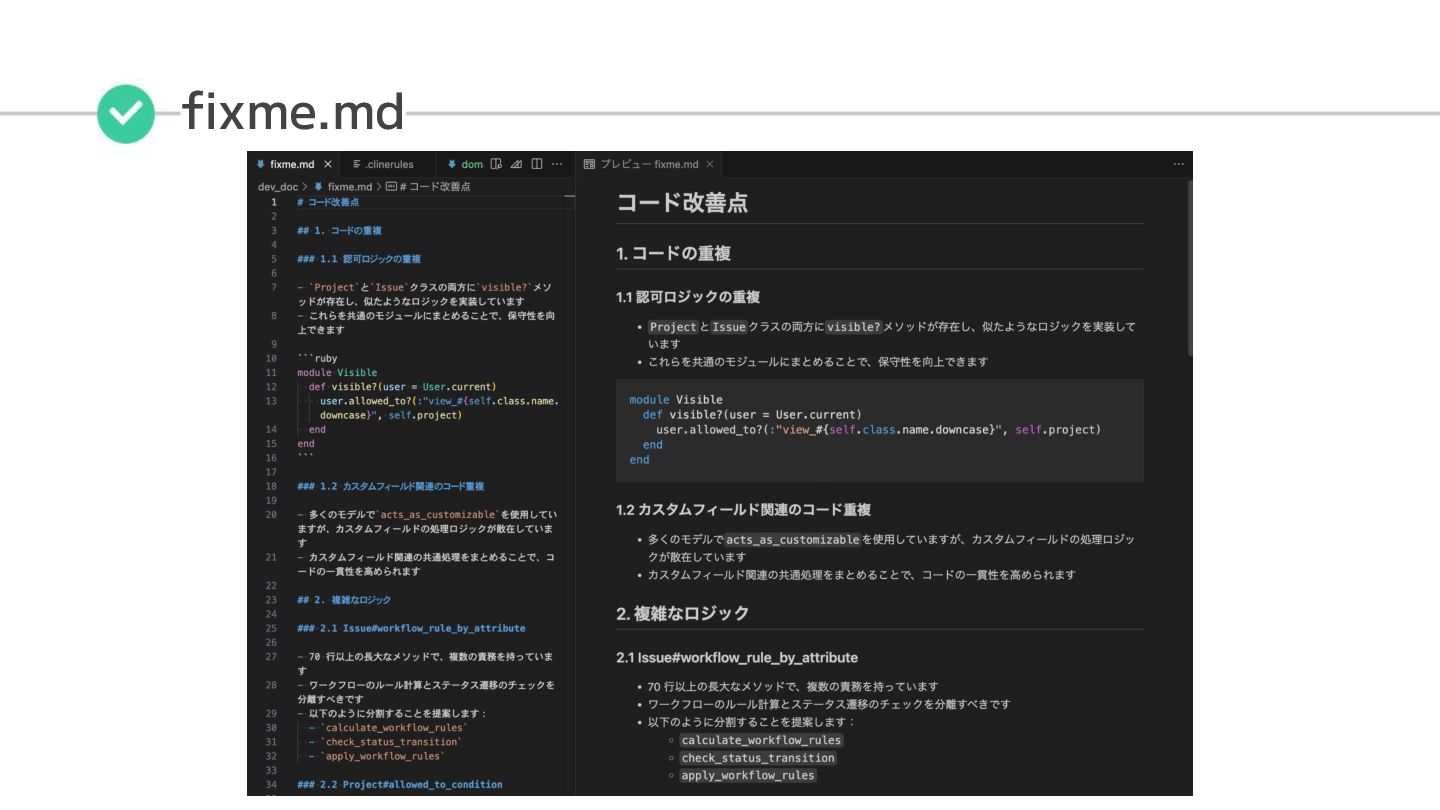Click preview heading '1.1 認可ロジックの重複'
This screenshot has width=1440, height=810.
coord(688,297)
